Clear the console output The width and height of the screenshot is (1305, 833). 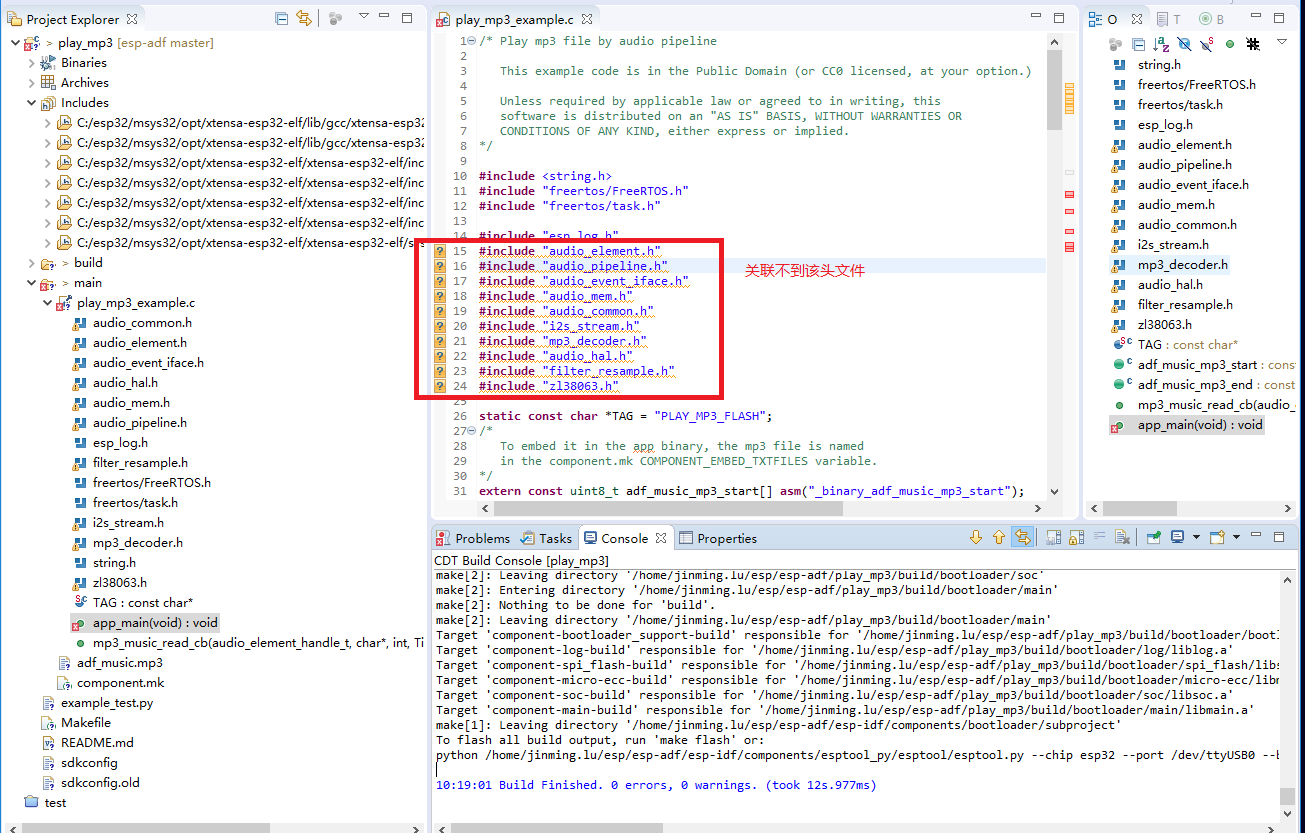click(x=1122, y=537)
